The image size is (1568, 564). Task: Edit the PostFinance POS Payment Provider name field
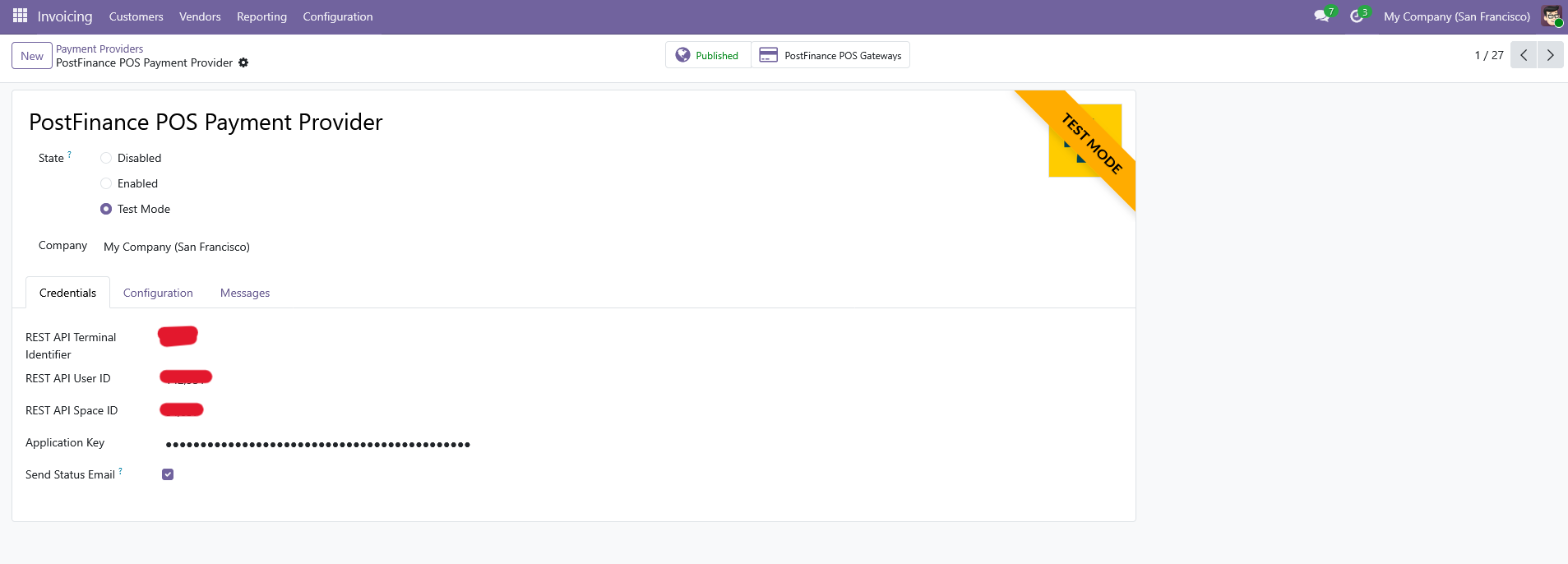[x=206, y=122]
